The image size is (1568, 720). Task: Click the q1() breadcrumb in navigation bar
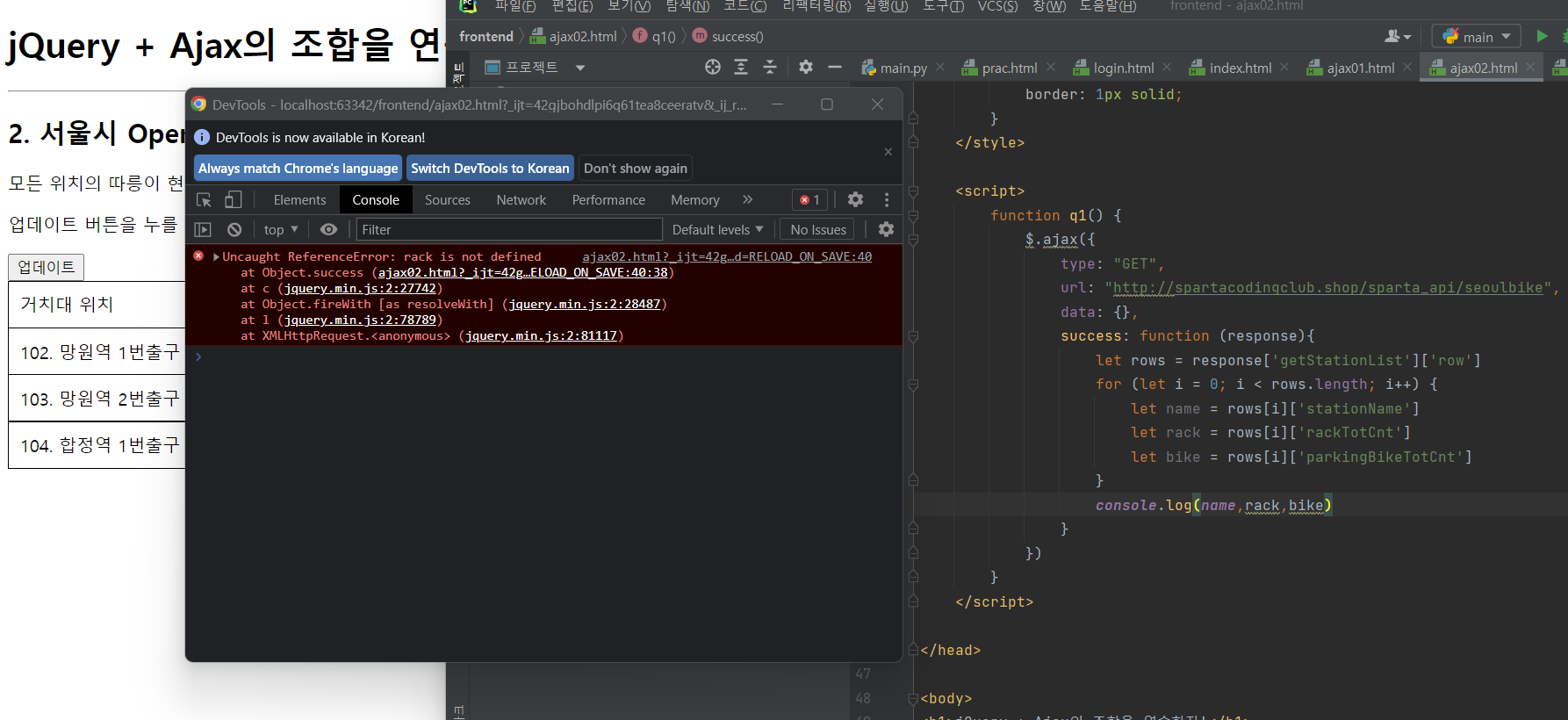click(654, 37)
